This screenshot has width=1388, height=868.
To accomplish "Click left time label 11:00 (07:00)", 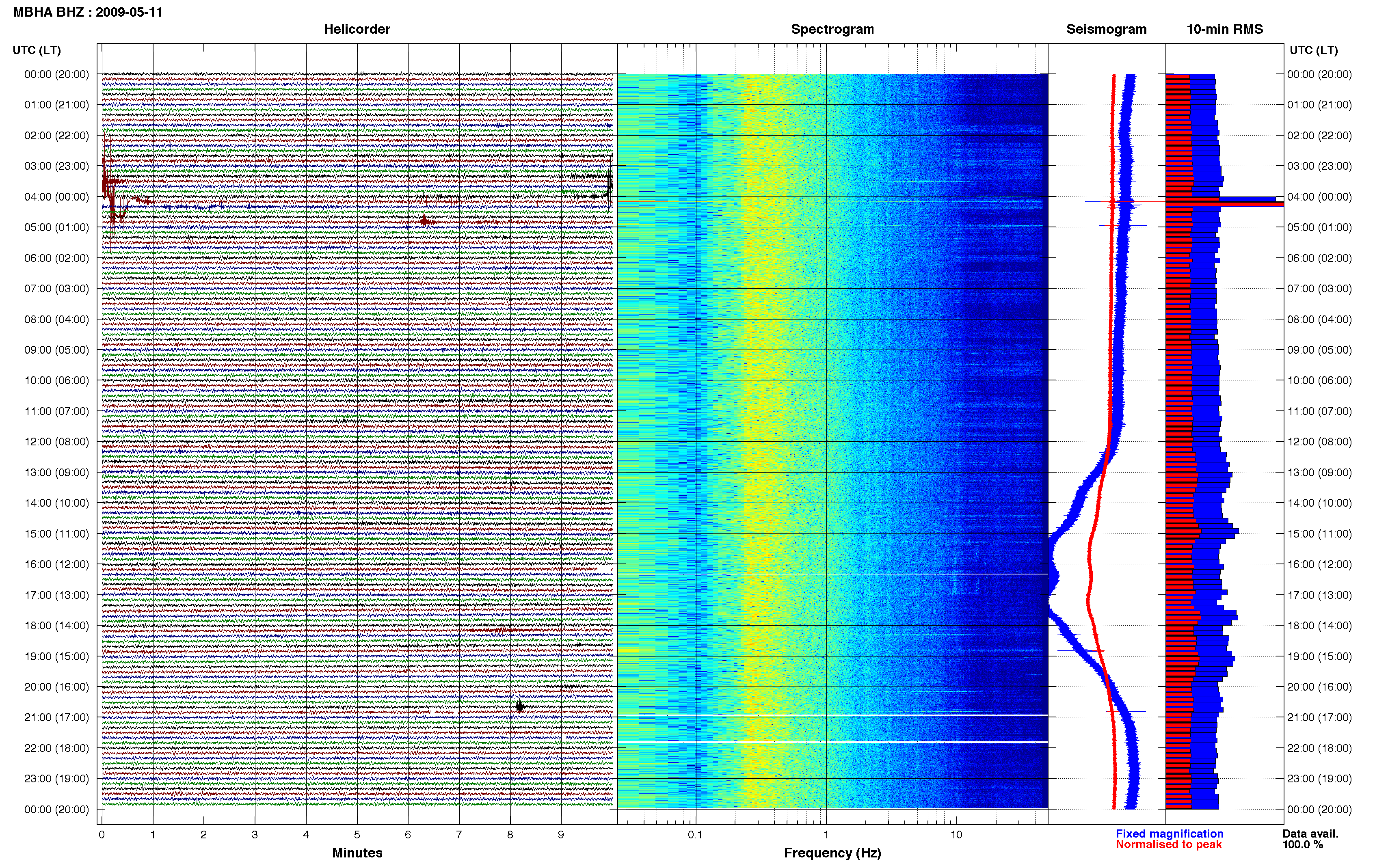I will pyautogui.click(x=57, y=411).
